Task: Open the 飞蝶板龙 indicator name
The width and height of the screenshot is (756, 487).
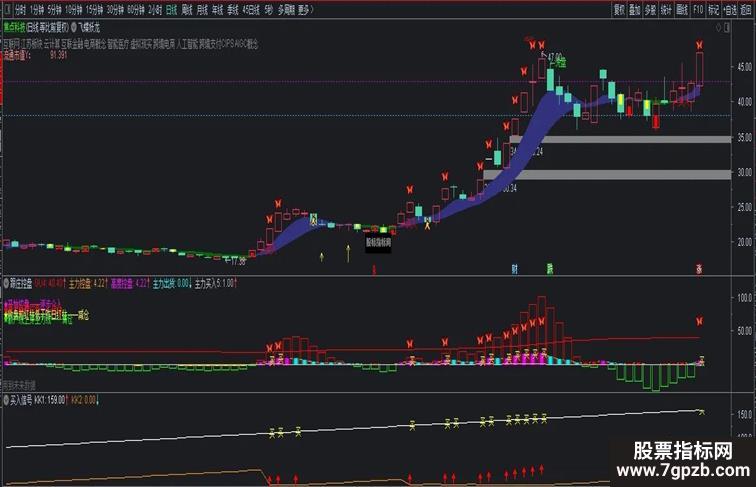Action: (x=90, y=27)
